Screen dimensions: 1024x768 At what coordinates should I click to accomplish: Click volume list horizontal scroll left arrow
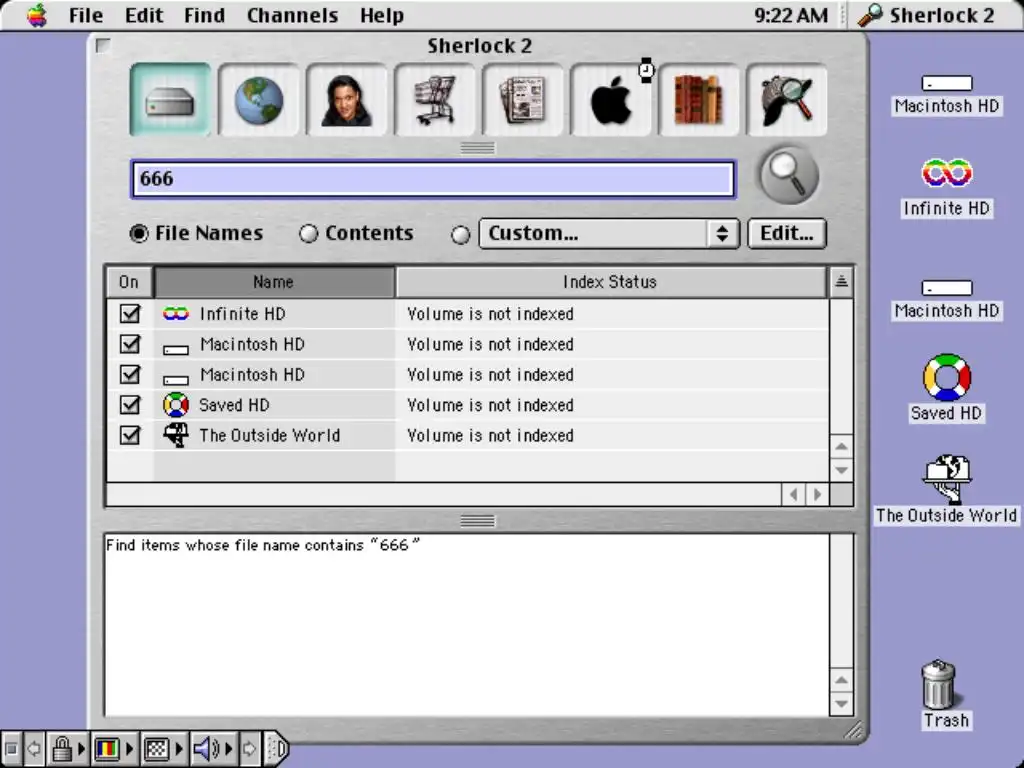tap(793, 494)
